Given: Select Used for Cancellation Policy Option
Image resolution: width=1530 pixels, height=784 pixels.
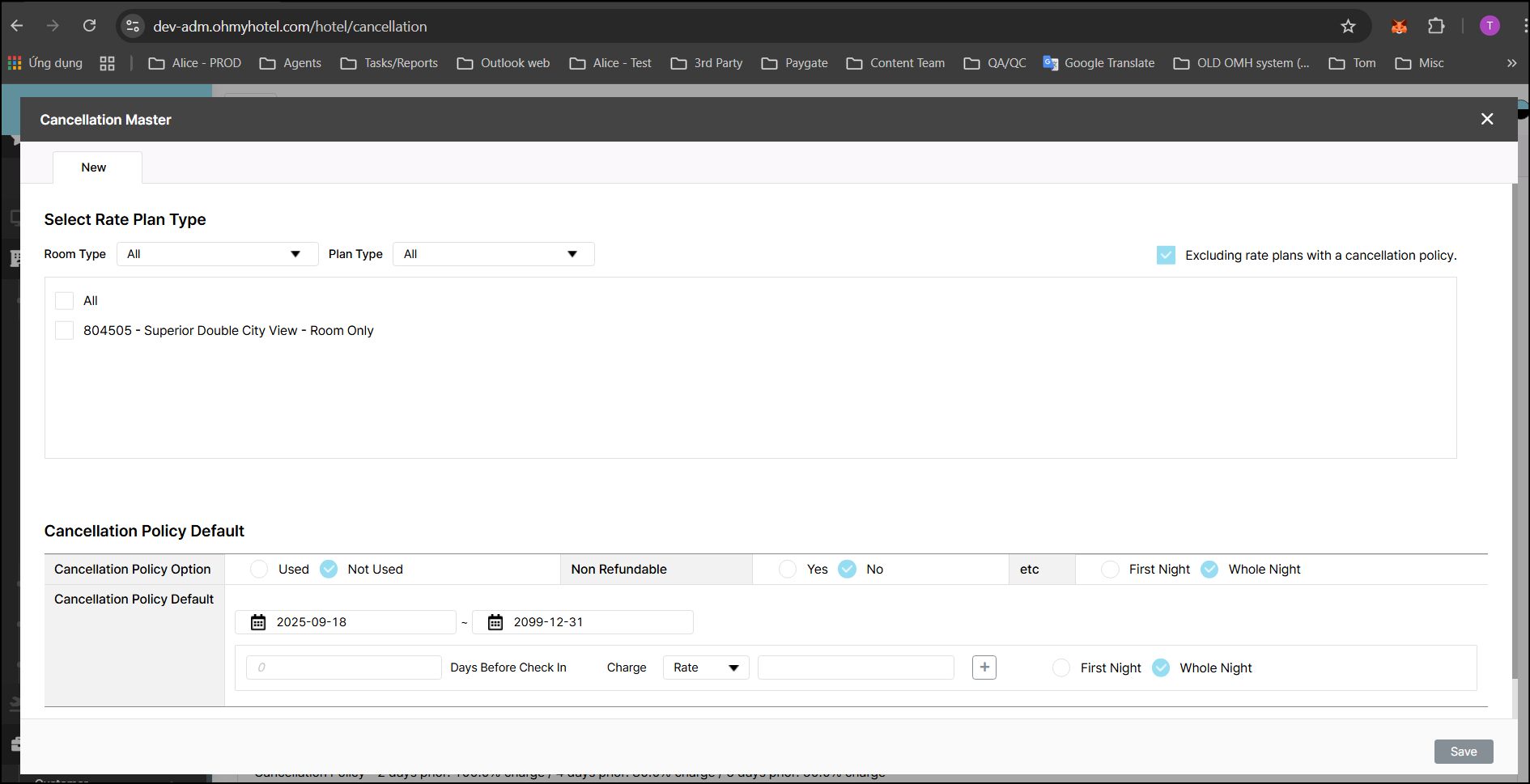Looking at the screenshot, I should tap(259, 570).
